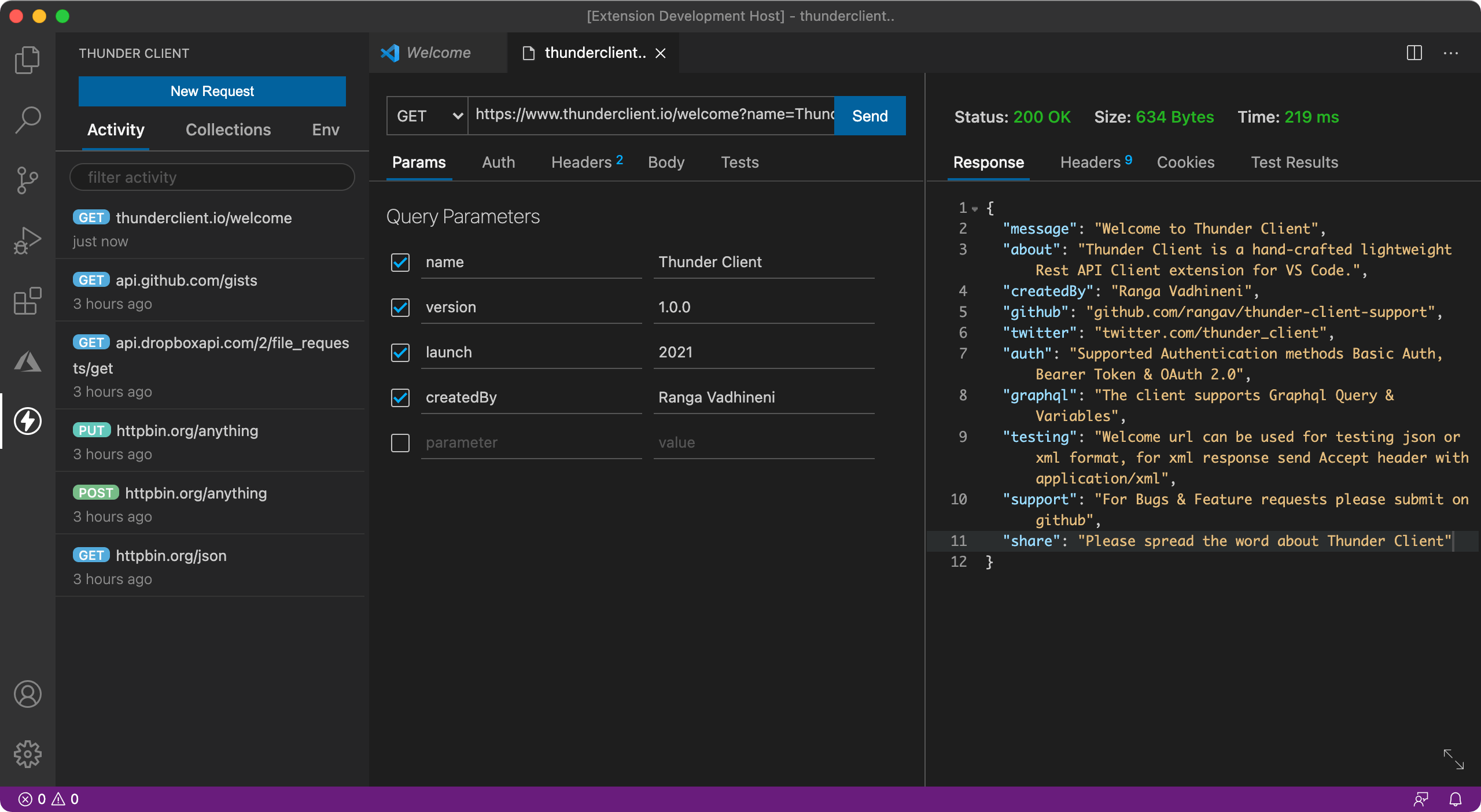Switch to the Cookies response tab
This screenshot has height=812, width=1481.
point(1185,163)
